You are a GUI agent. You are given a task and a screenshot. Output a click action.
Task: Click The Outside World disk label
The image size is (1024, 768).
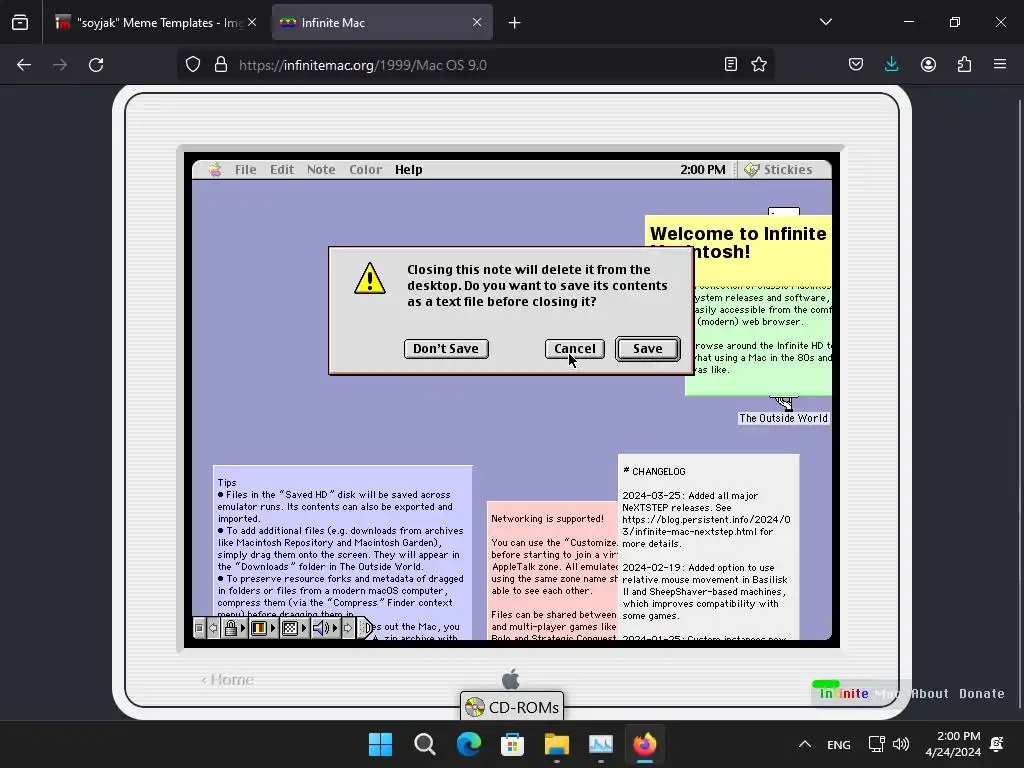[x=783, y=418]
